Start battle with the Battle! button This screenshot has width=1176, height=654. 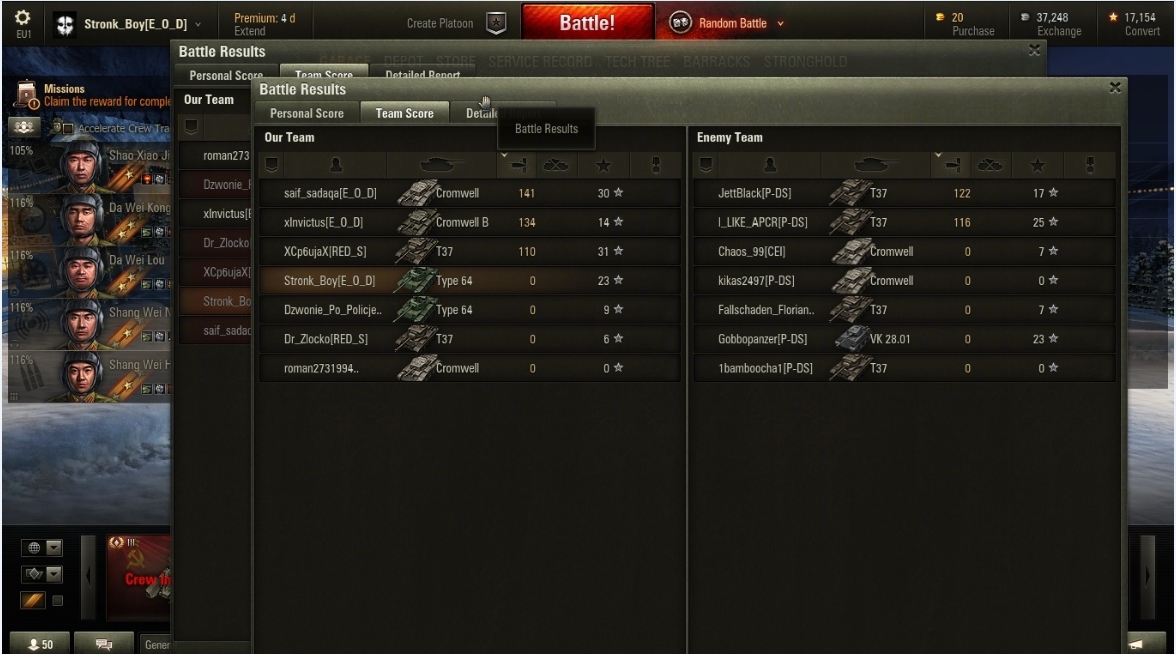pyautogui.click(x=587, y=22)
